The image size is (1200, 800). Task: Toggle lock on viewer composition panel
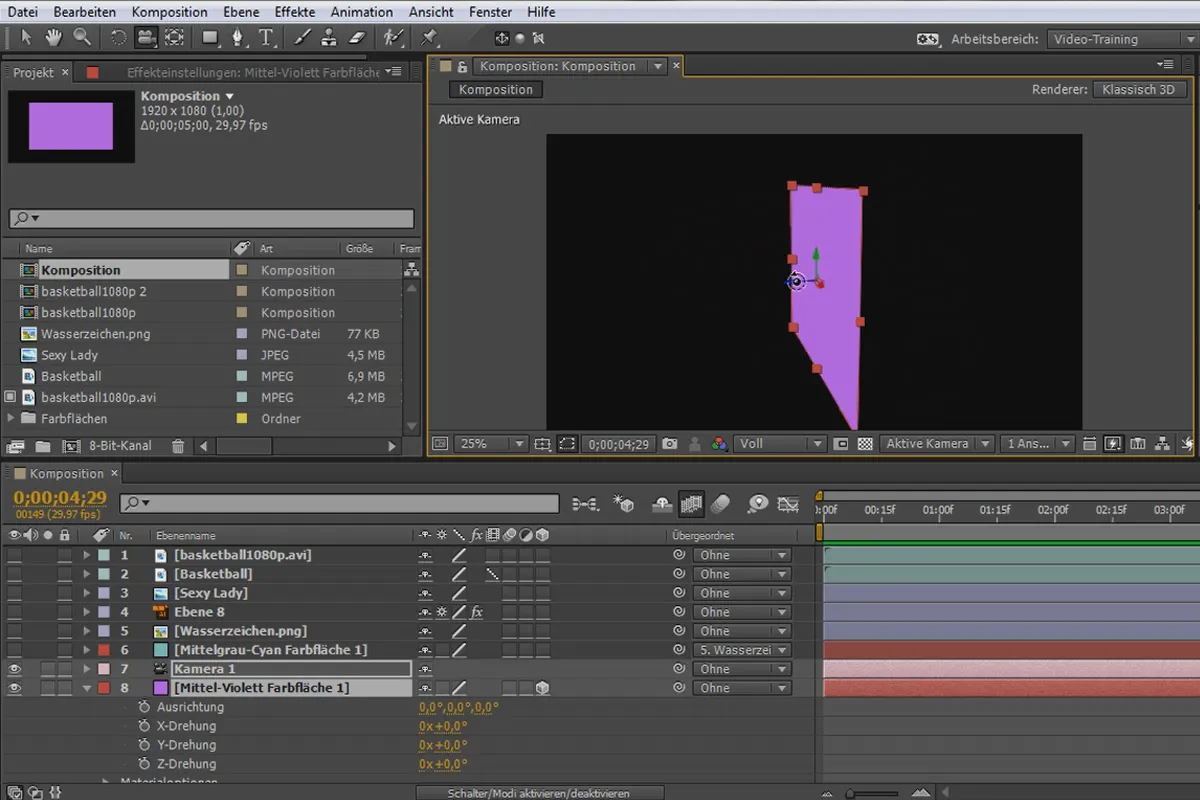point(462,67)
